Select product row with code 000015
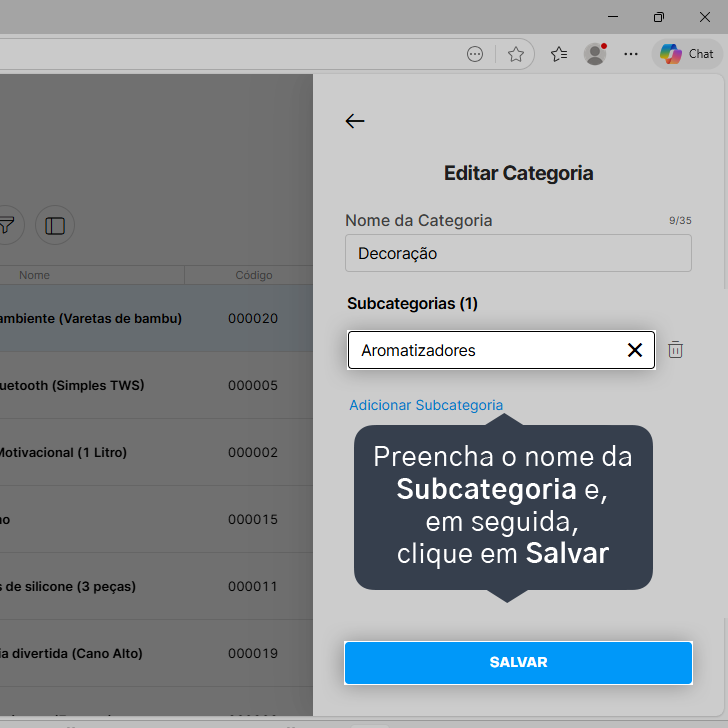Screen dimensions: 728x728 click(x=156, y=519)
